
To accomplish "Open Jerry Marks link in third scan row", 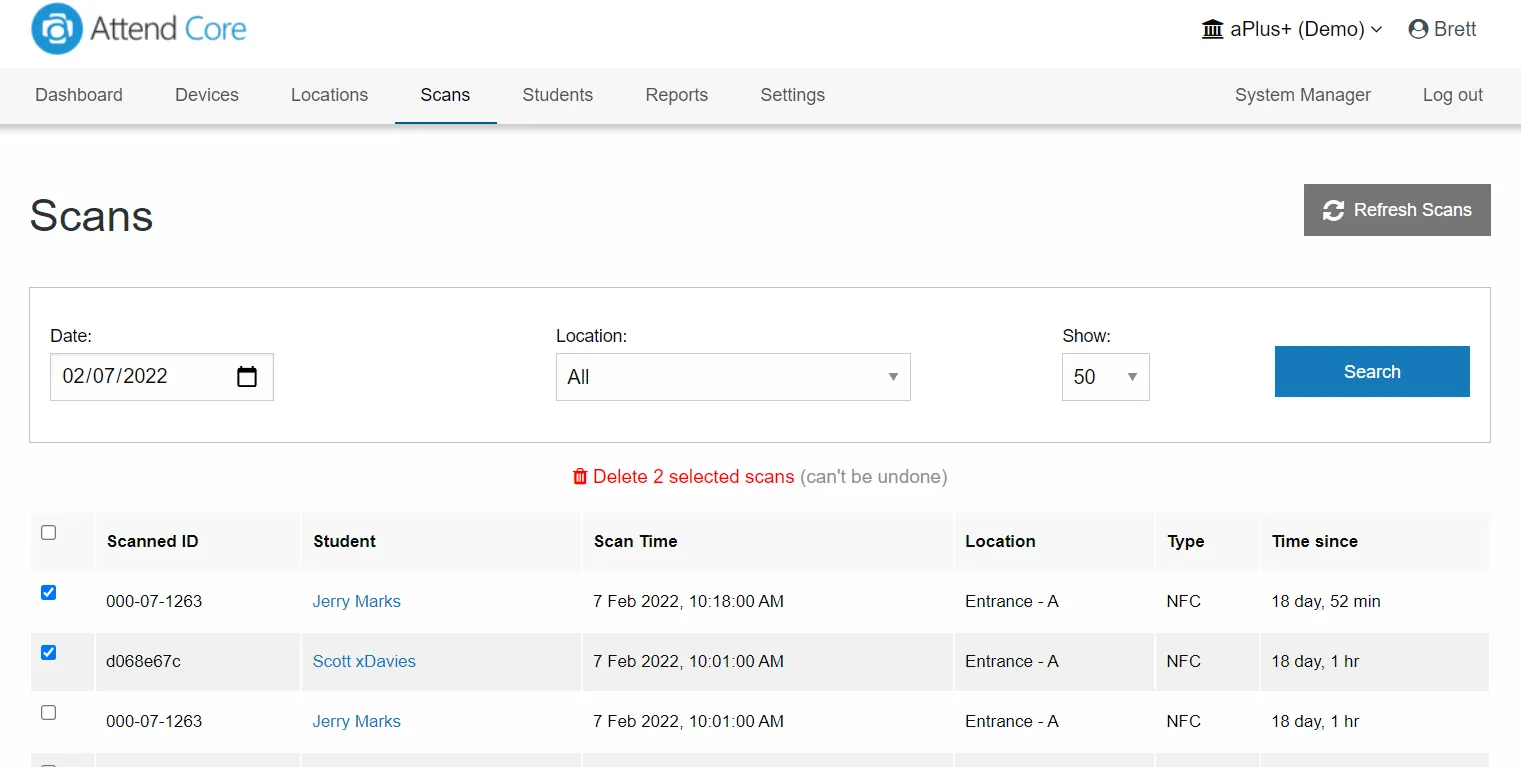I will click(356, 721).
